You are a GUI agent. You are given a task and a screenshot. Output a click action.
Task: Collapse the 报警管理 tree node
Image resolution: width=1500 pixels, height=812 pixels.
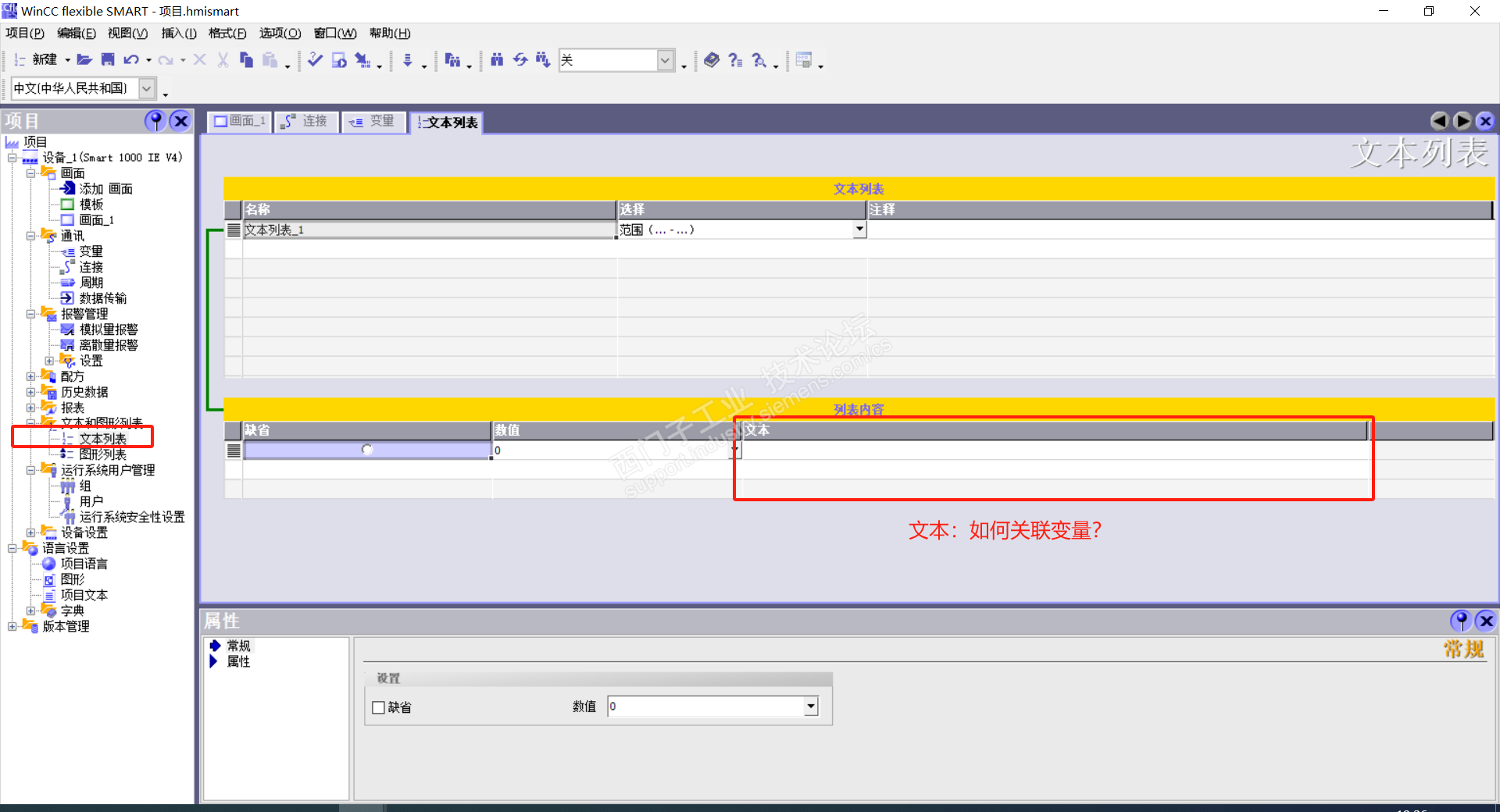pos(31,314)
